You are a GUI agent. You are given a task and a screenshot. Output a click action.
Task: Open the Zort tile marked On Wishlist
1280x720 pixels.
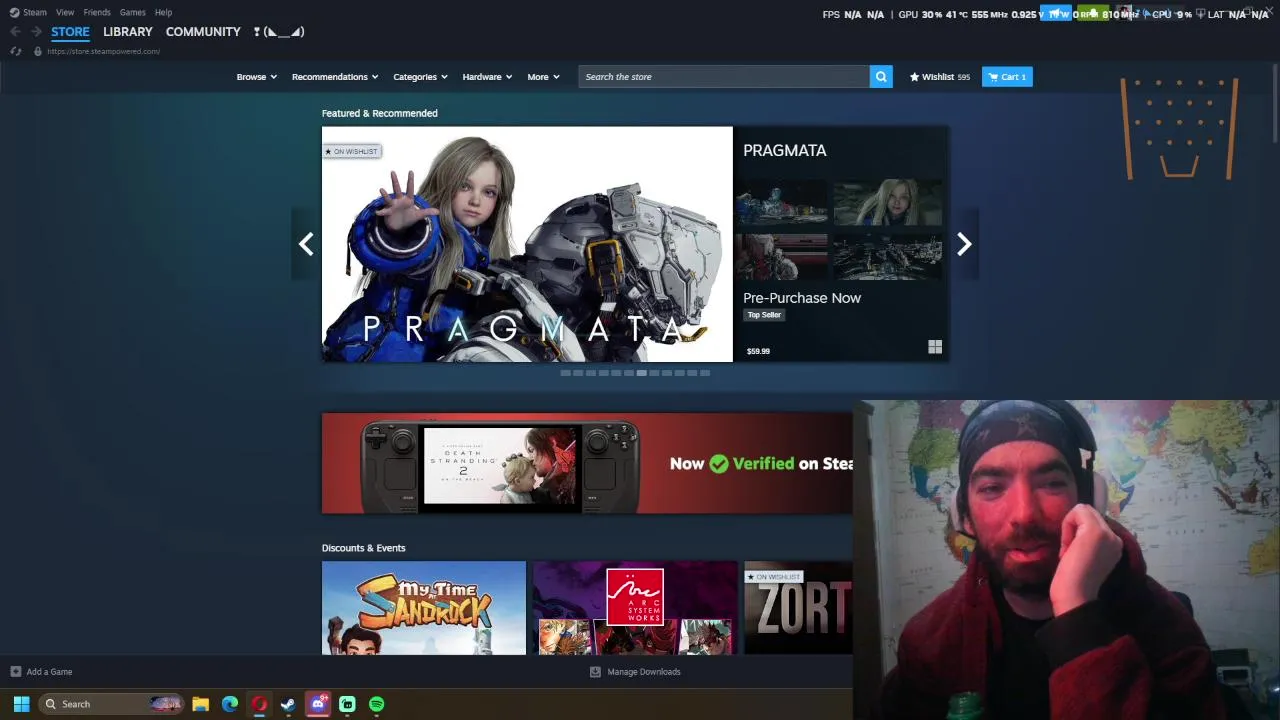tap(799, 608)
